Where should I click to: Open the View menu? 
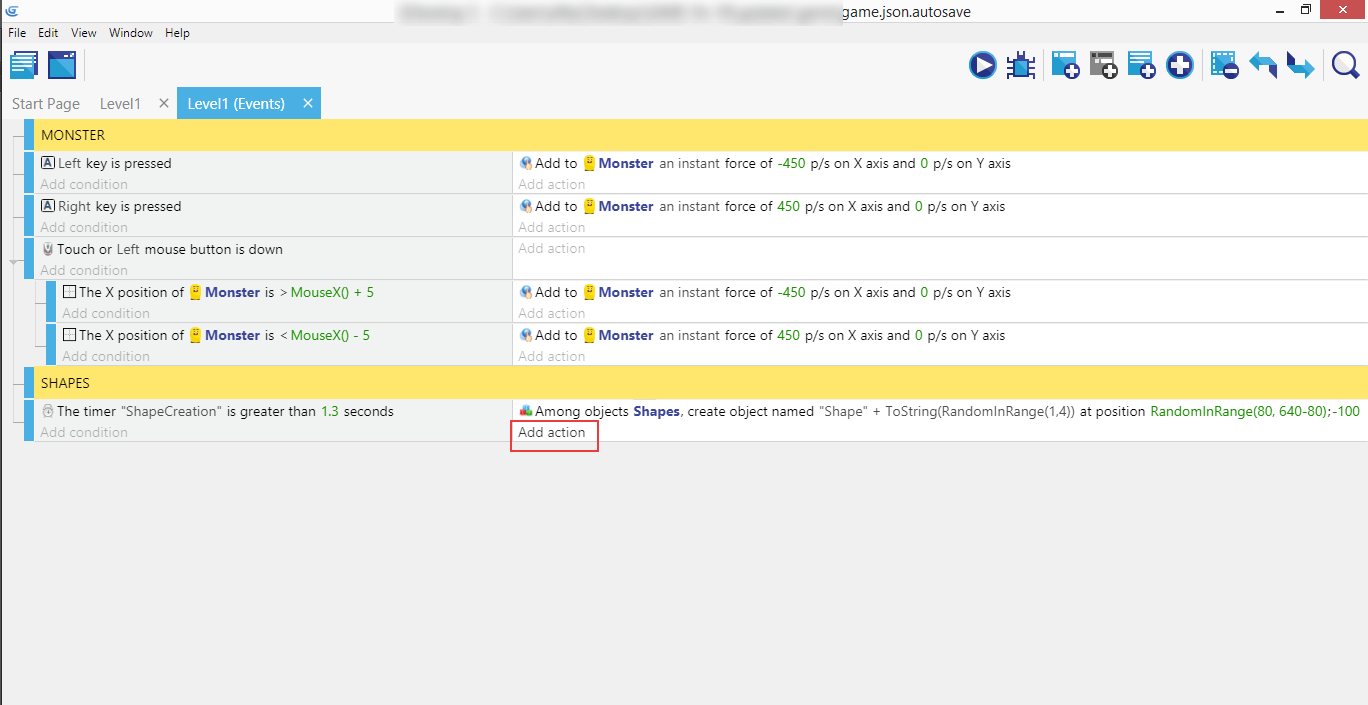tap(84, 33)
